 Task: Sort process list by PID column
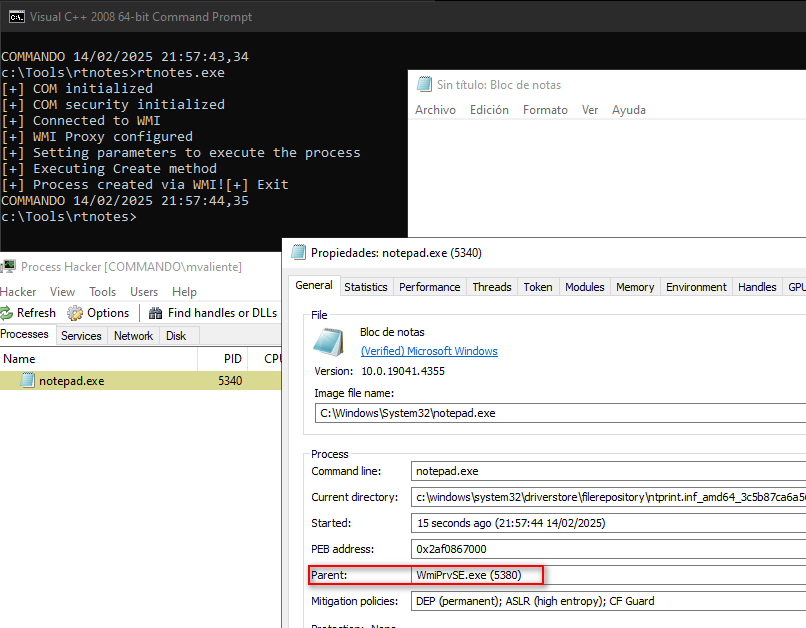pyautogui.click(x=223, y=359)
